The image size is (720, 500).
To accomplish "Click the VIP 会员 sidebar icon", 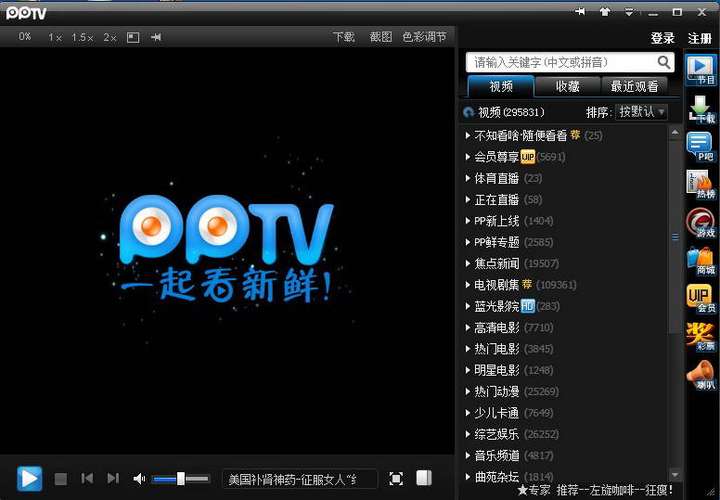I will (701, 299).
